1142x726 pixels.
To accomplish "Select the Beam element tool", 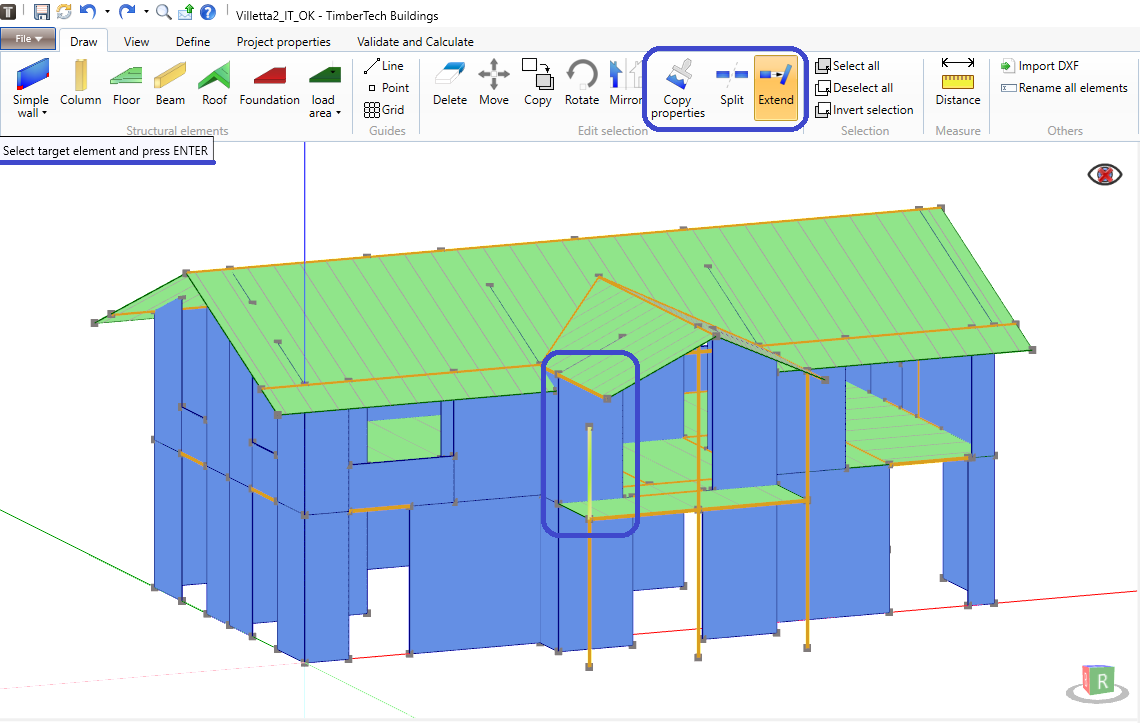I will pos(170,84).
